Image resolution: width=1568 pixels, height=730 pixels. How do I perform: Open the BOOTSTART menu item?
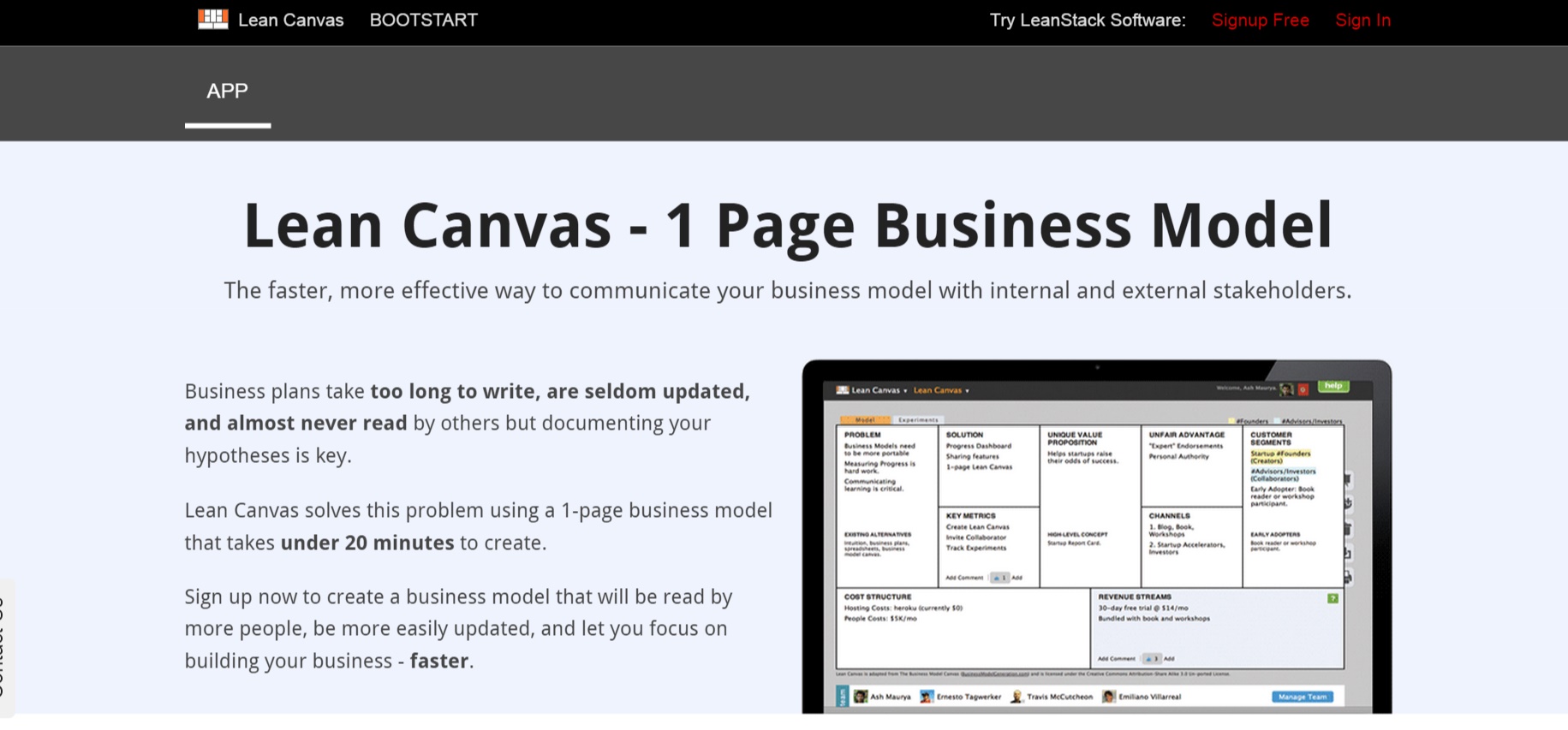(x=423, y=20)
